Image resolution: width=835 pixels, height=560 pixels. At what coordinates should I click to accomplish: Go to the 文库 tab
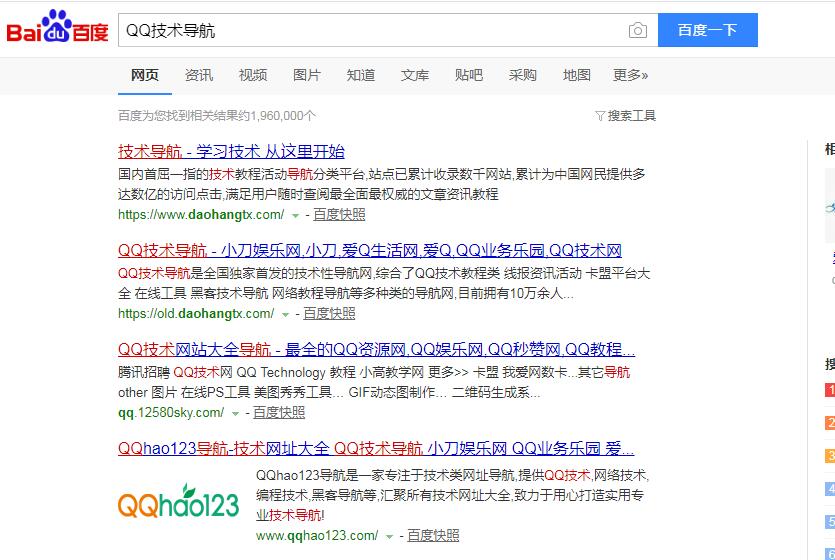tap(415, 75)
